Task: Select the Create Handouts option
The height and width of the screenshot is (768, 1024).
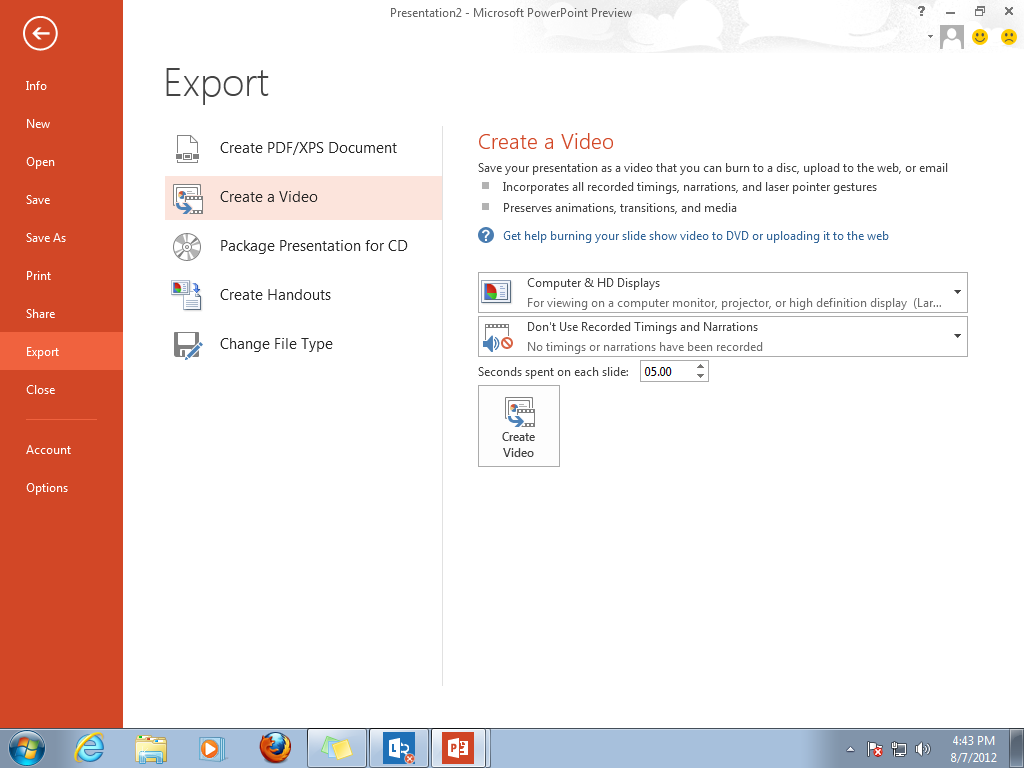Action: 304,295
